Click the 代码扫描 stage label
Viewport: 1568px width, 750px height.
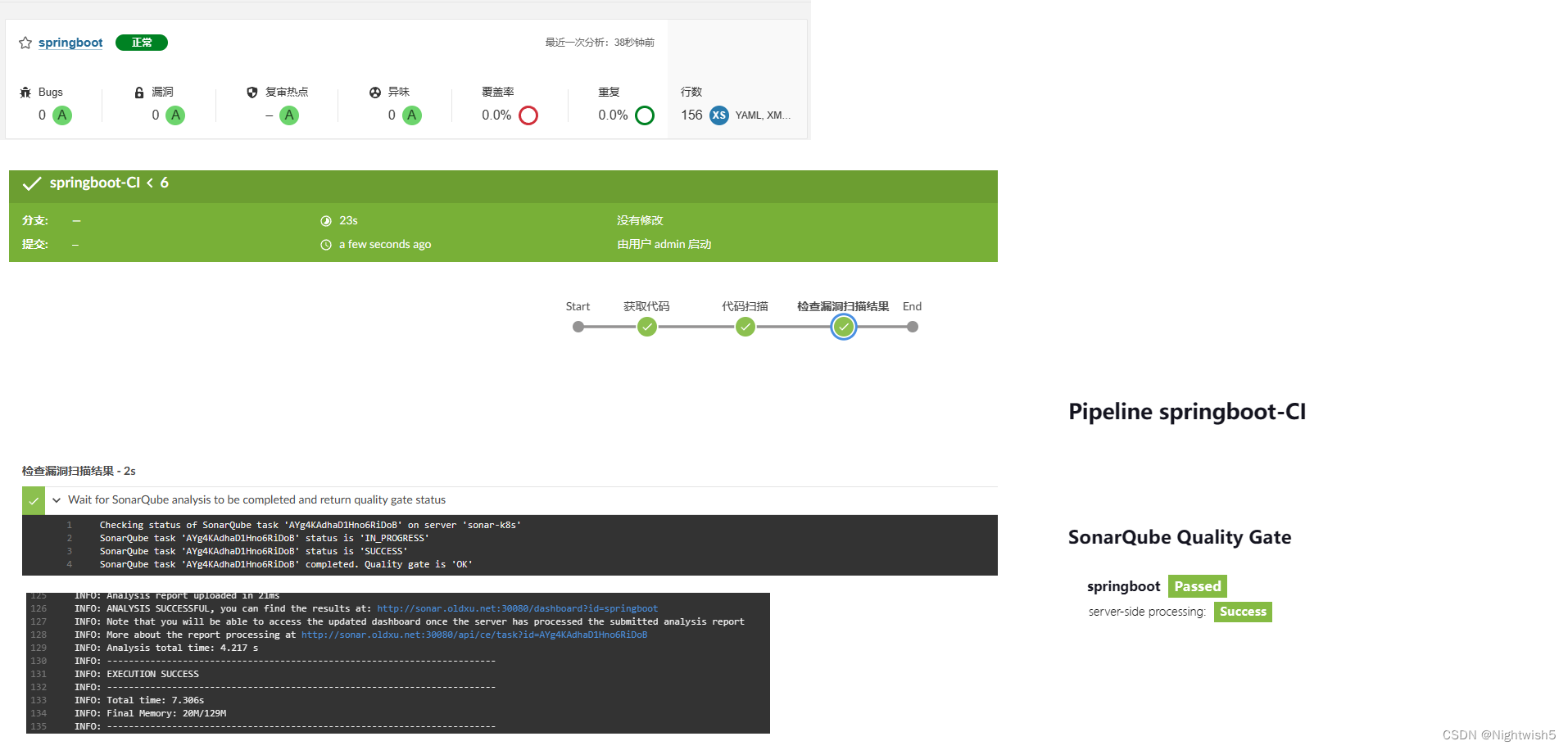(x=745, y=306)
